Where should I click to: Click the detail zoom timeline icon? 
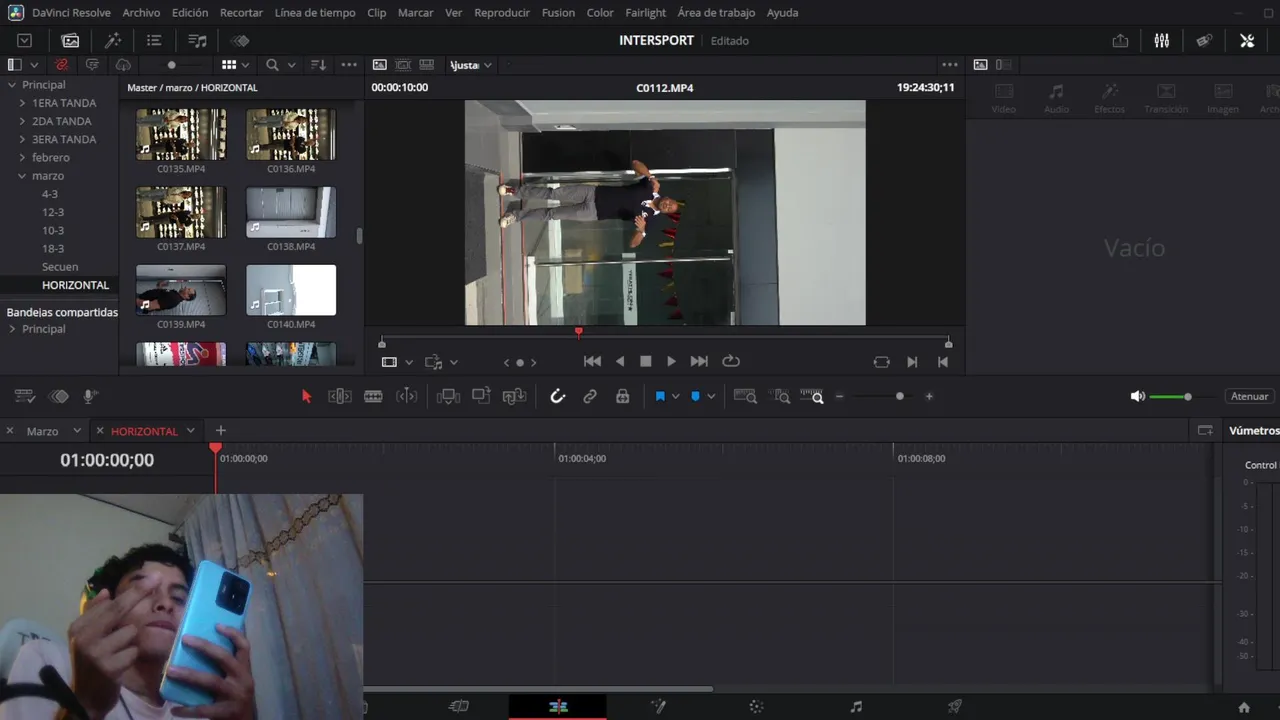[780, 397]
